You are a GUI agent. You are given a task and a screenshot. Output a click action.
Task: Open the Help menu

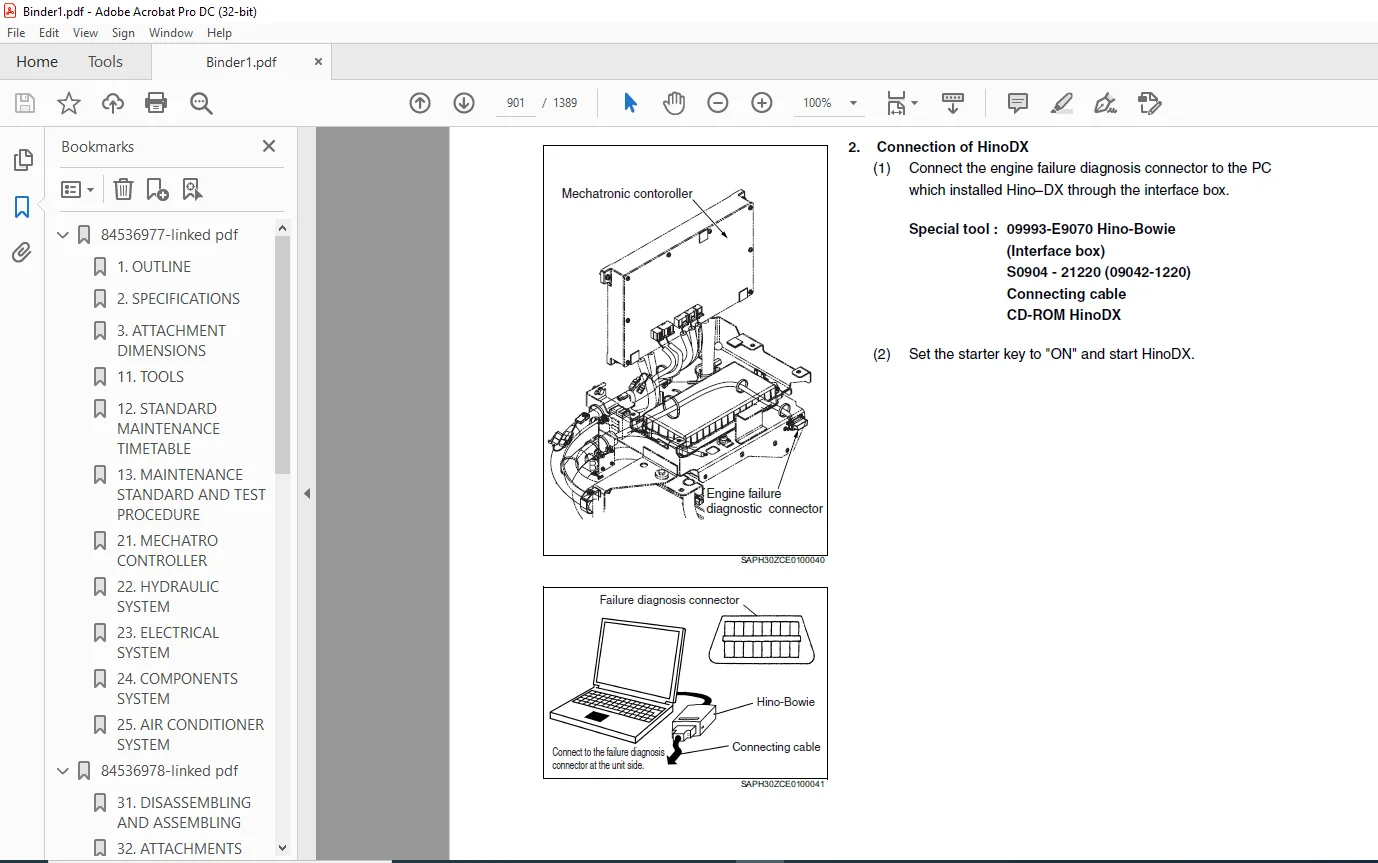click(x=219, y=33)
